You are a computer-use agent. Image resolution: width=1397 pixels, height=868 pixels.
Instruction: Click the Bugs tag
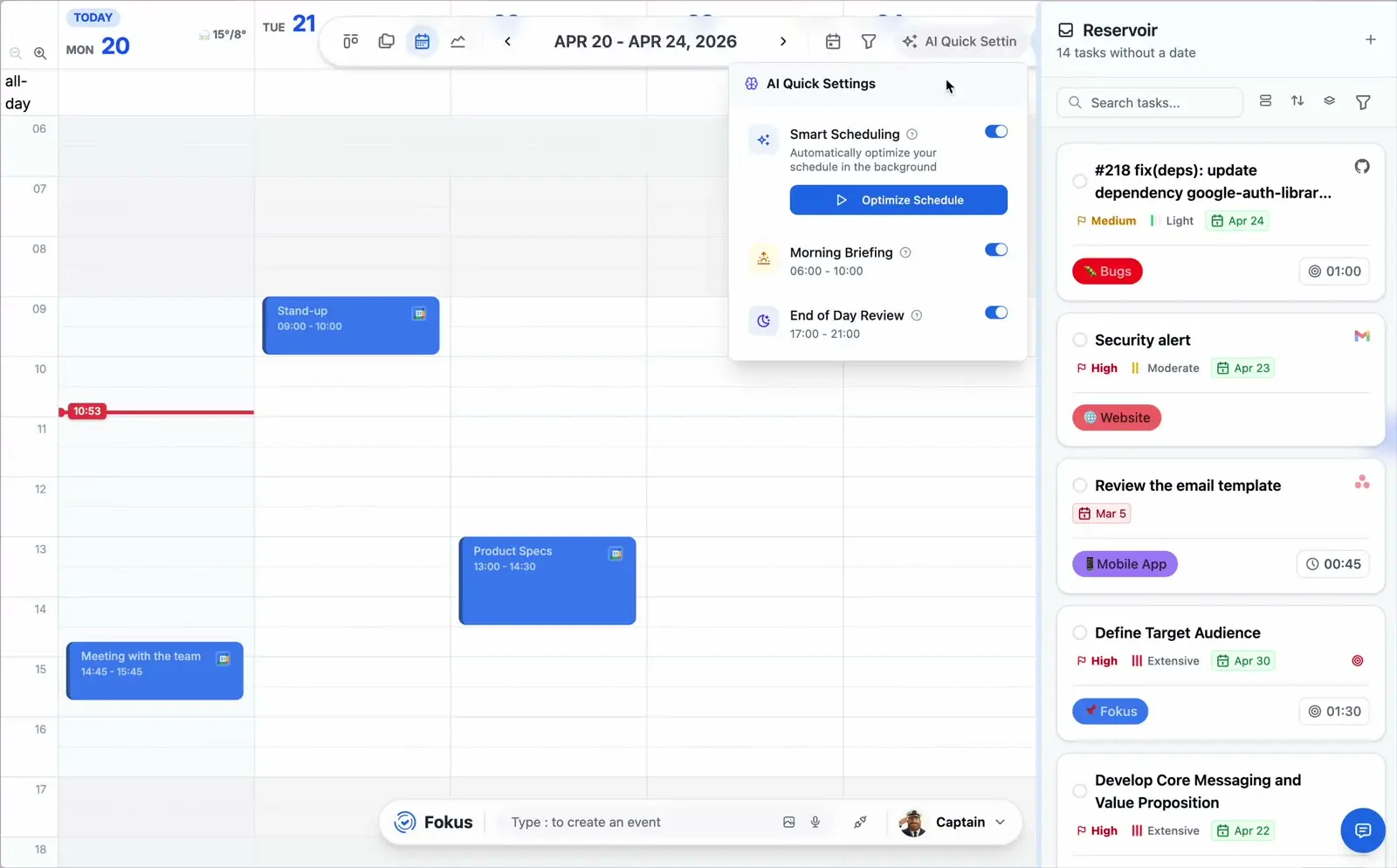1107,272
